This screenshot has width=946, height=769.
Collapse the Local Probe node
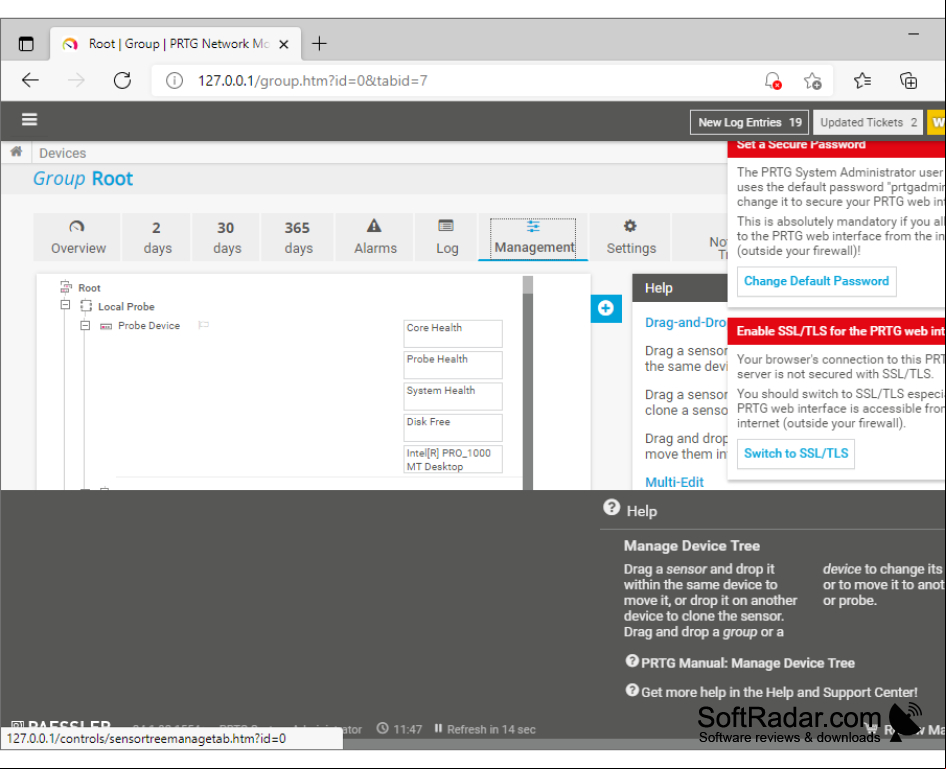click(65, 305)
